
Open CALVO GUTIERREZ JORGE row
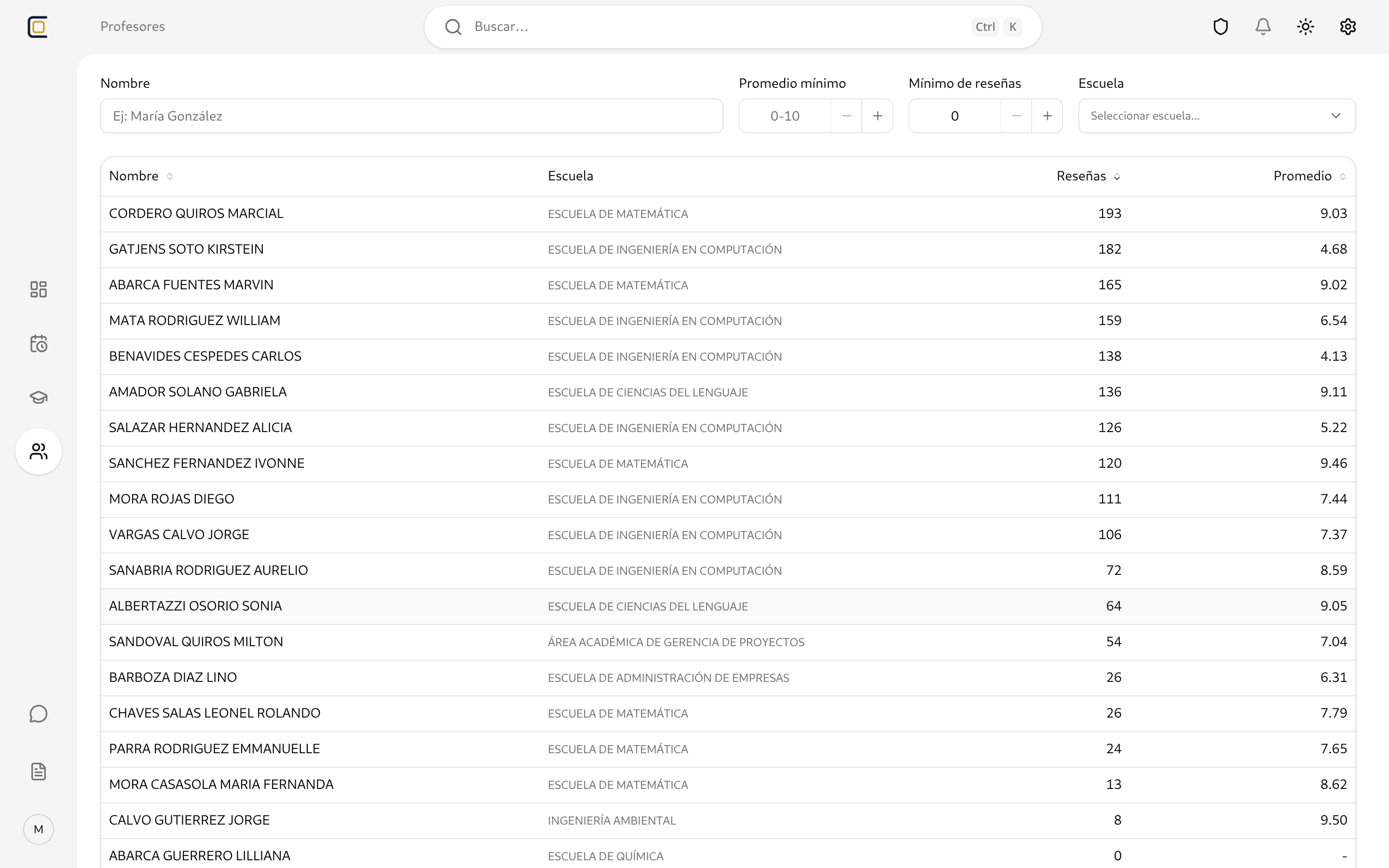[728, 820]
